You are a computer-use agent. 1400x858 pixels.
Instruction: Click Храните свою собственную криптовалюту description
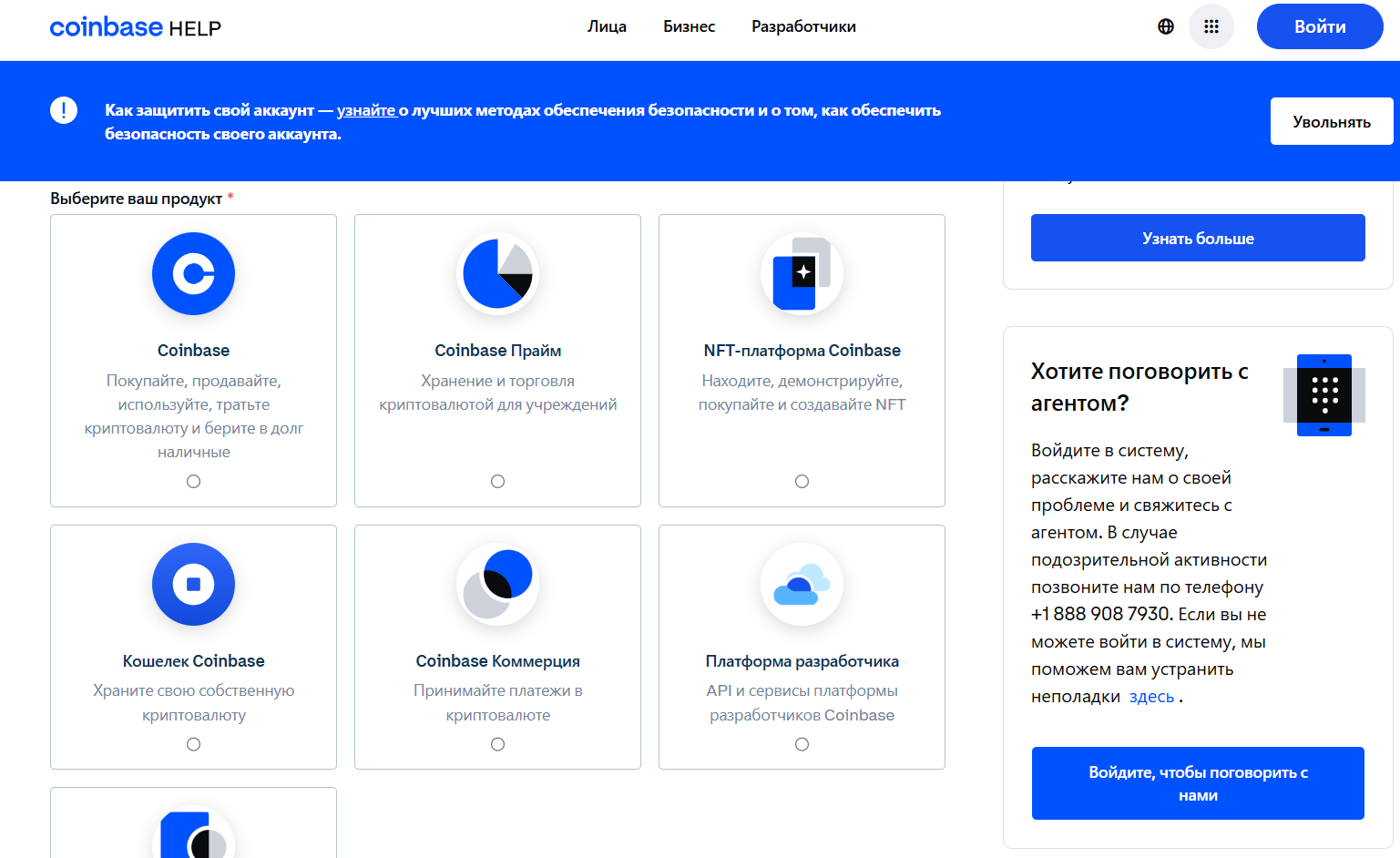[193, 703]
